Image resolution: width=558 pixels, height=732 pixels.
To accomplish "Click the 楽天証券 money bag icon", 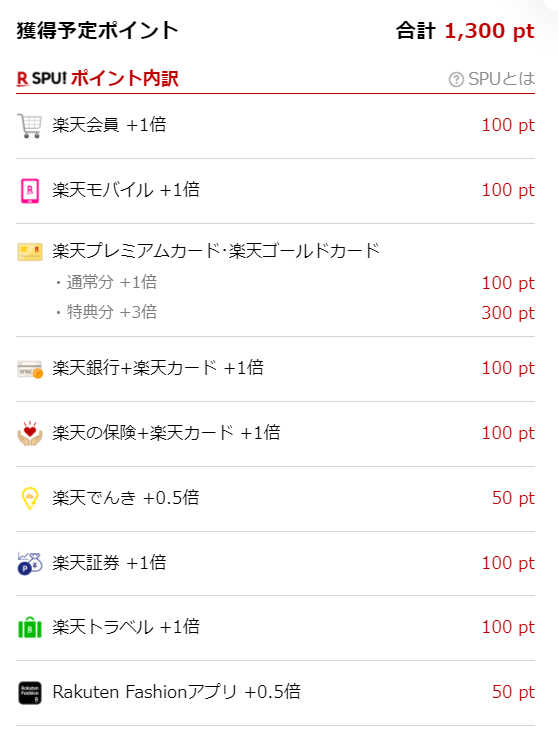I will point(30,563).
